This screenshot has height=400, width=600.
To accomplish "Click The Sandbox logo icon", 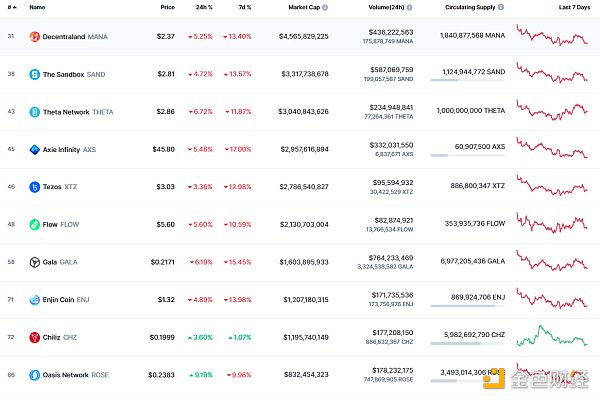I will [34, 74].
